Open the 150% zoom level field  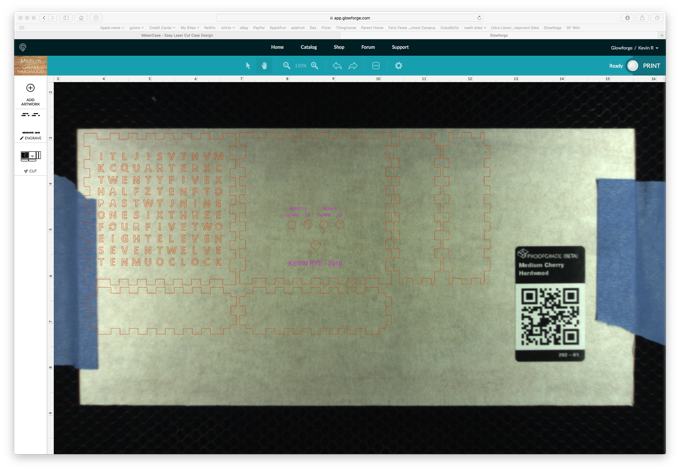(x=301, y=65)
